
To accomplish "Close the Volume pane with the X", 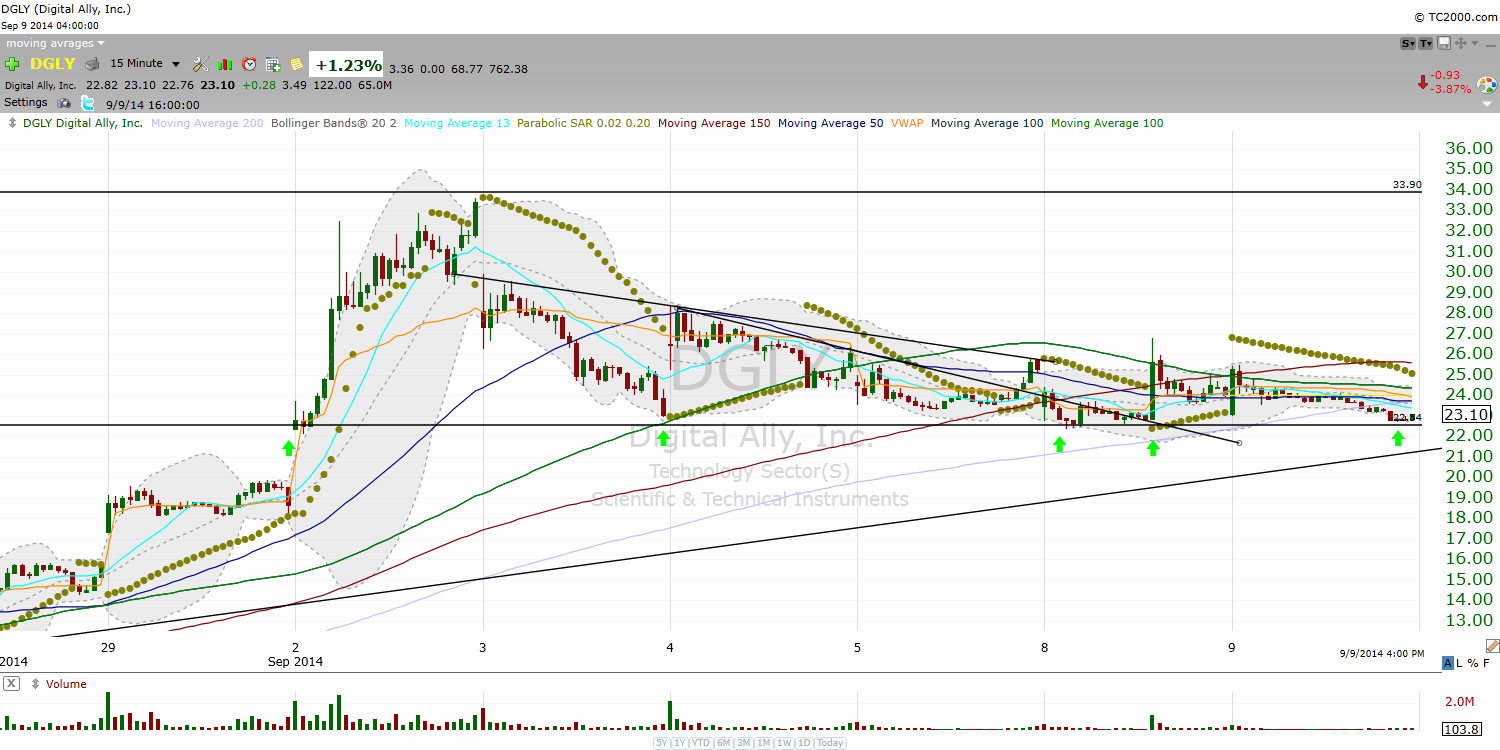I will pyautogui.click(x=11, y=684).
